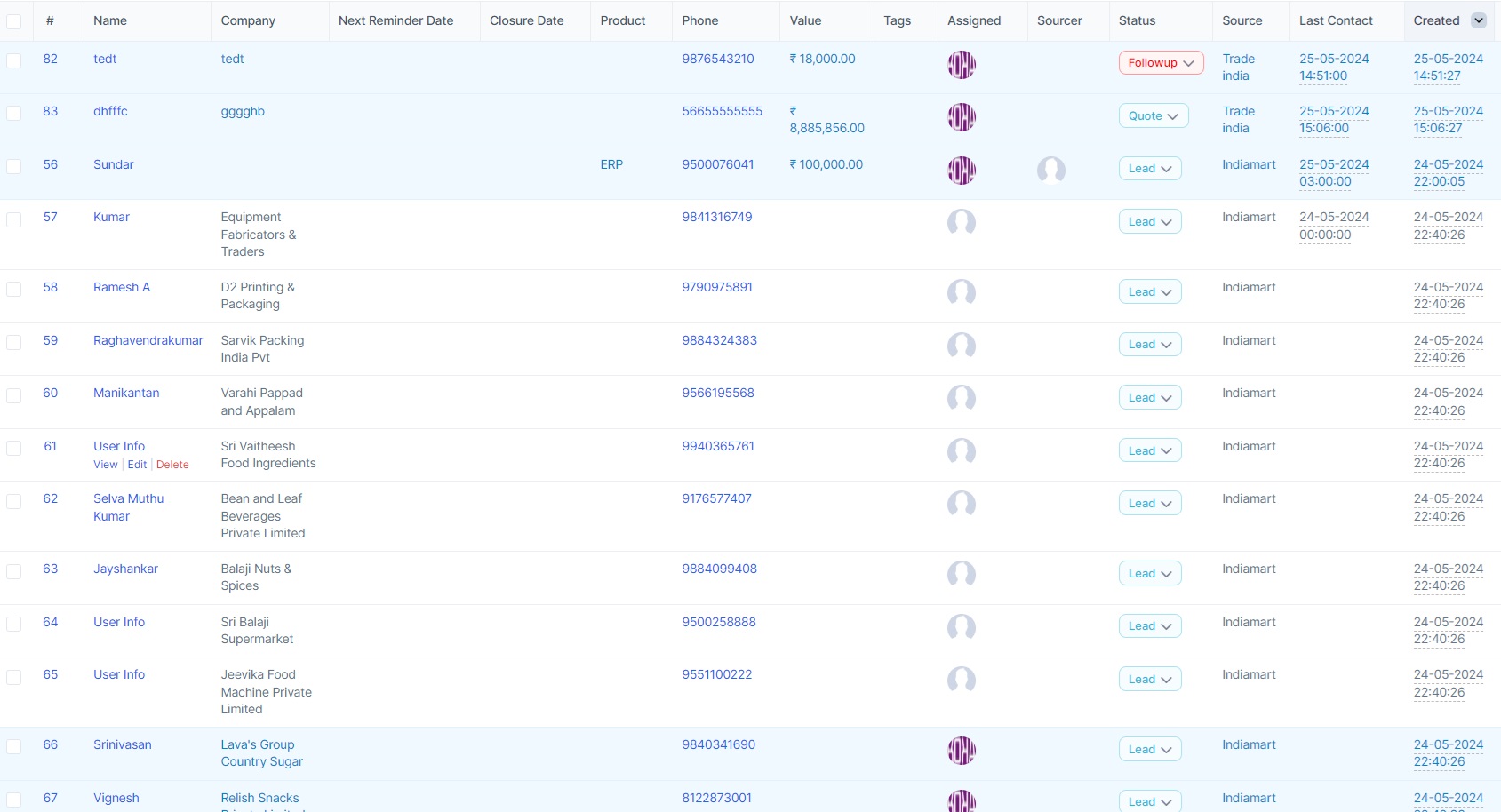The width and height of the screenshot is (1501, 812).
Task: Sort by Closure Date column header
Action: pos(527,20)
